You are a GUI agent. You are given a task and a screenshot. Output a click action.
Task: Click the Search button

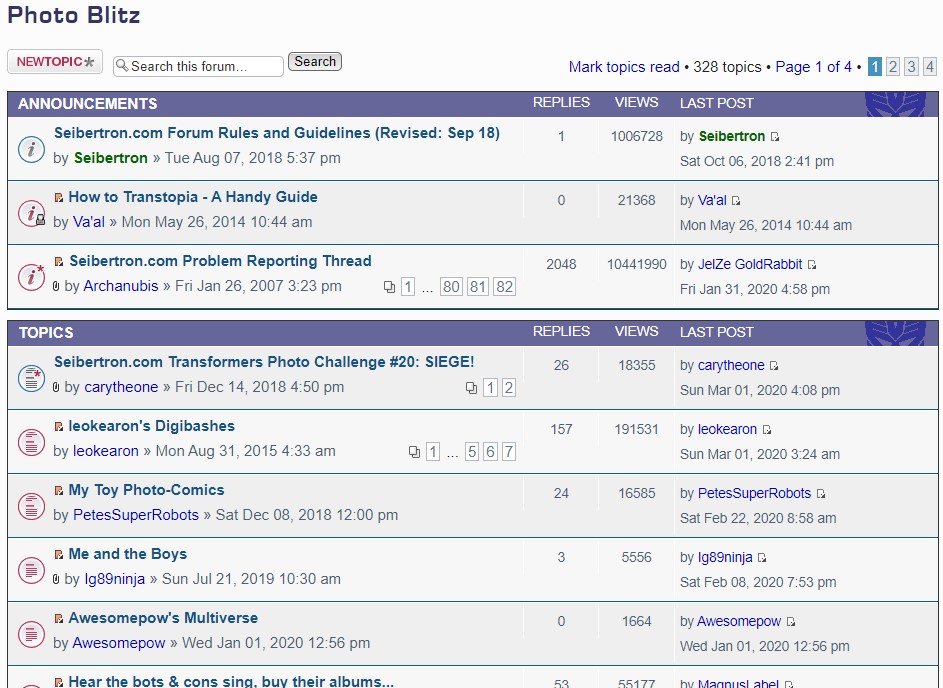315,62
